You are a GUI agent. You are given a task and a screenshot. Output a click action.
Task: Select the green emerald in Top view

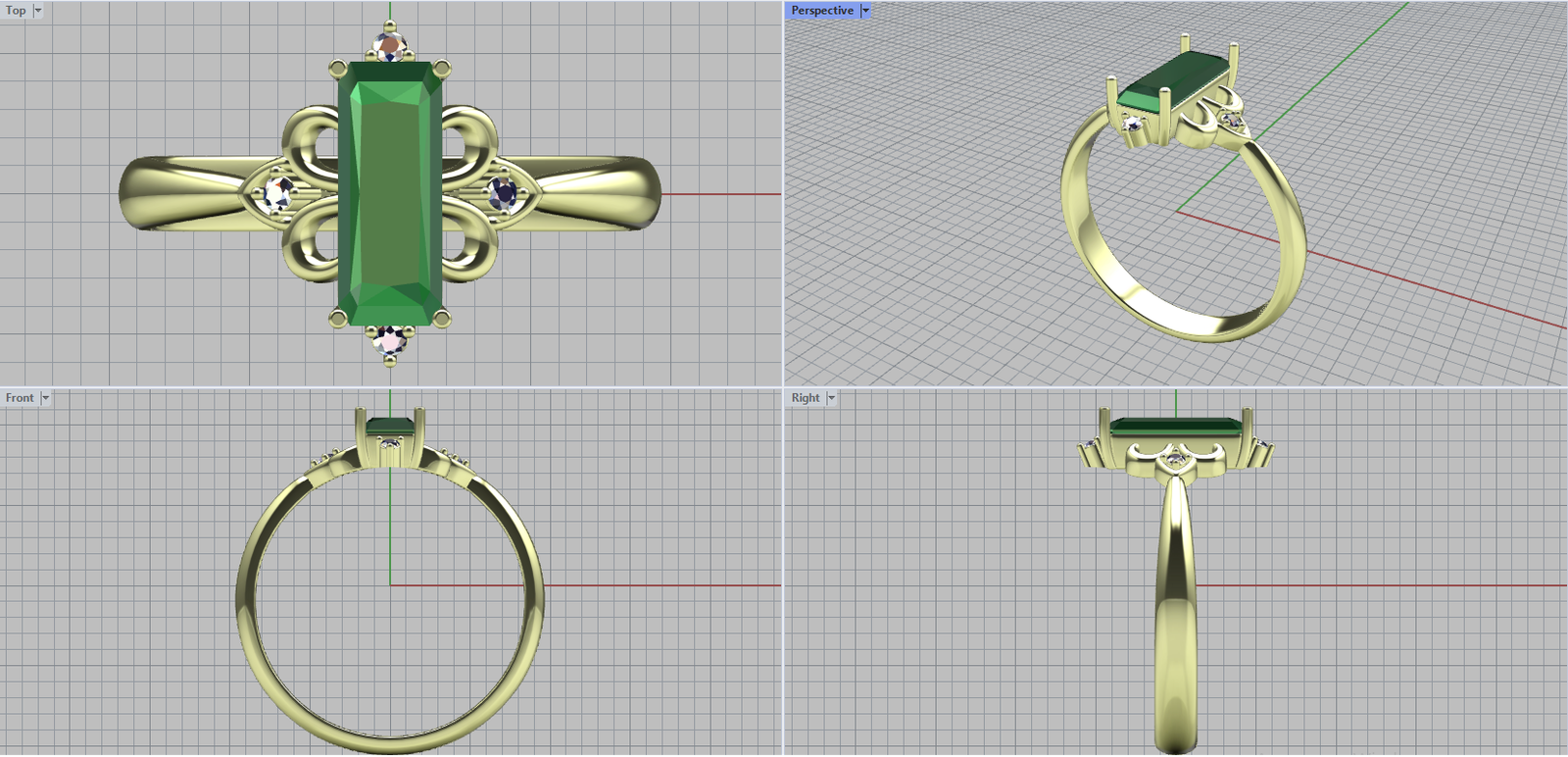390,193
